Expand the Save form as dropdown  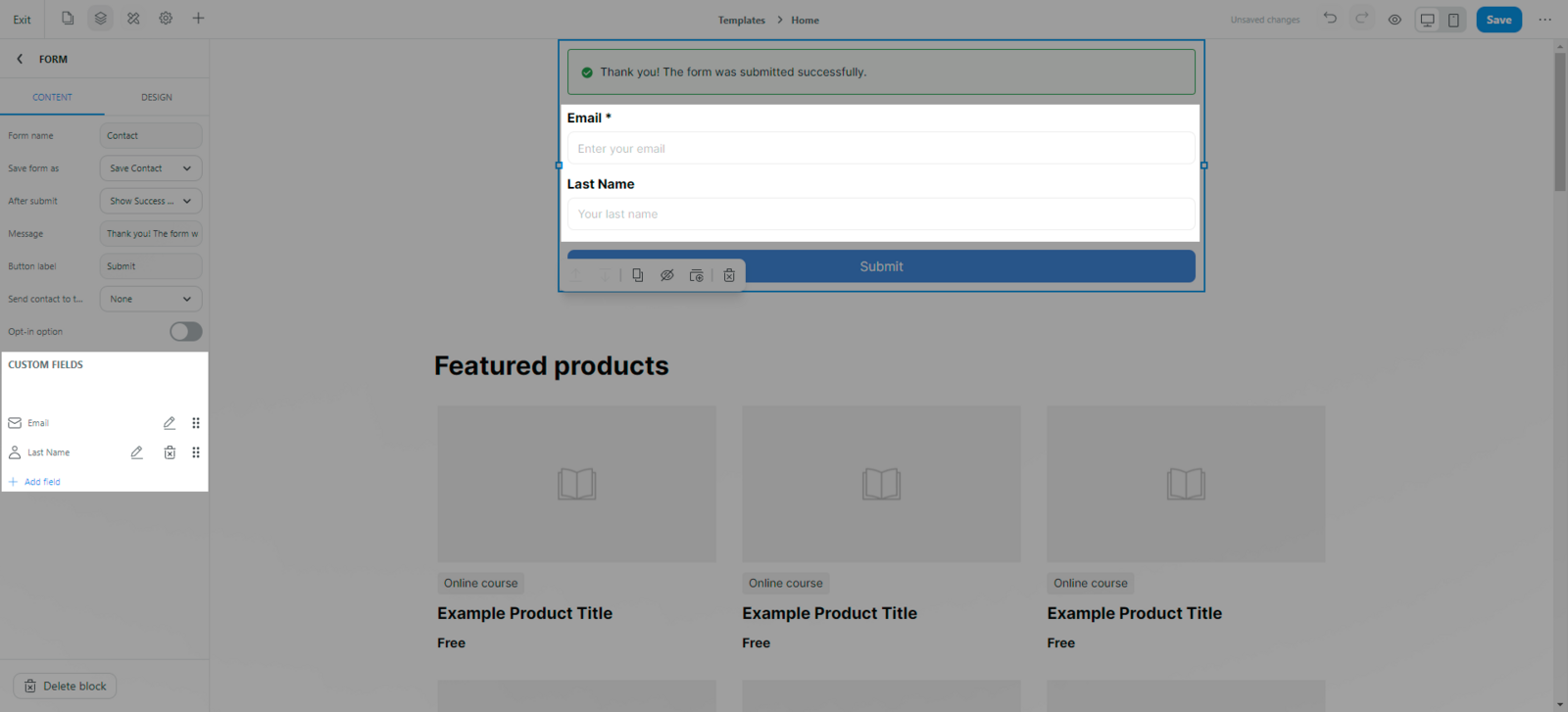click(151, 168)
